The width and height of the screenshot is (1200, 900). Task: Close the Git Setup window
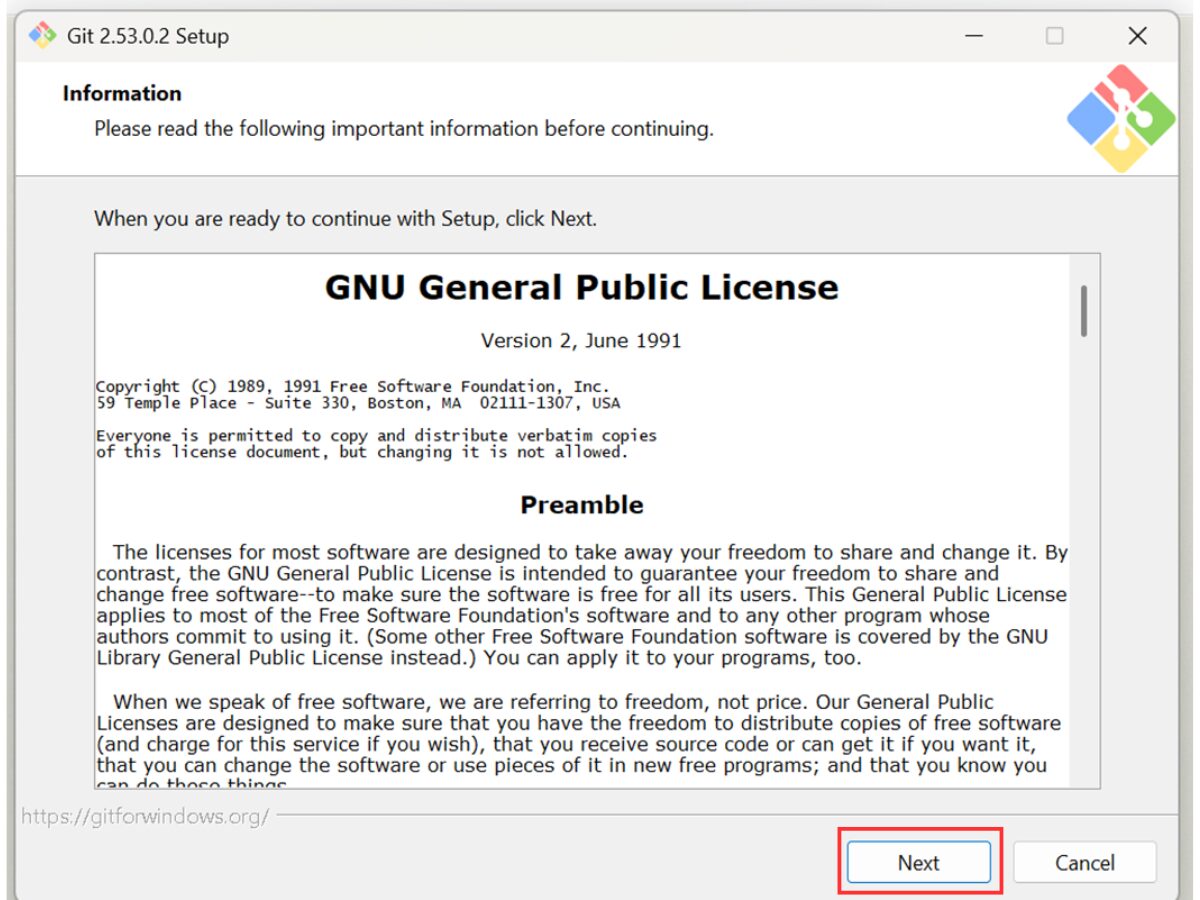click(1137, 36)
